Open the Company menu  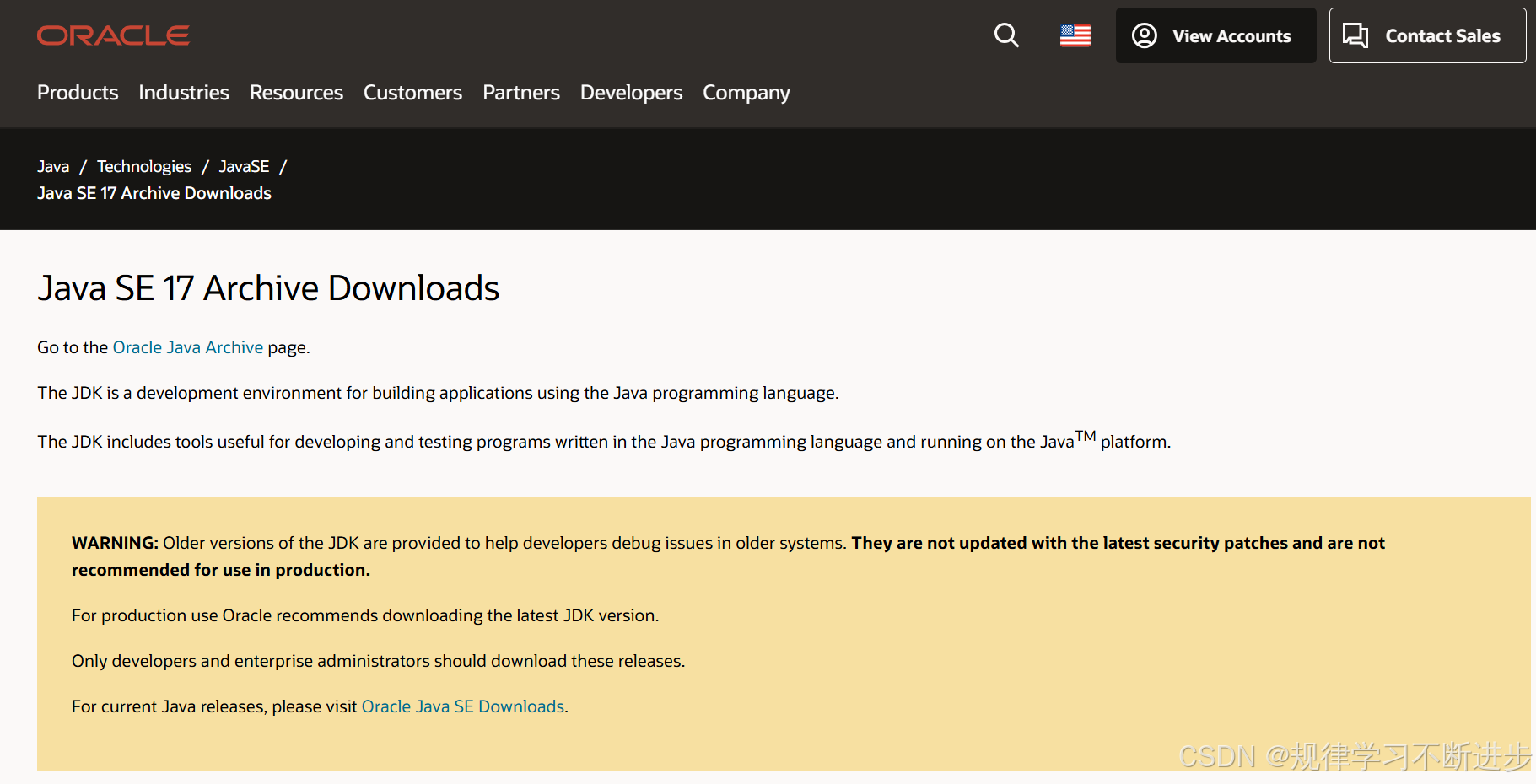pyautogui.click(x=746, y=93)
